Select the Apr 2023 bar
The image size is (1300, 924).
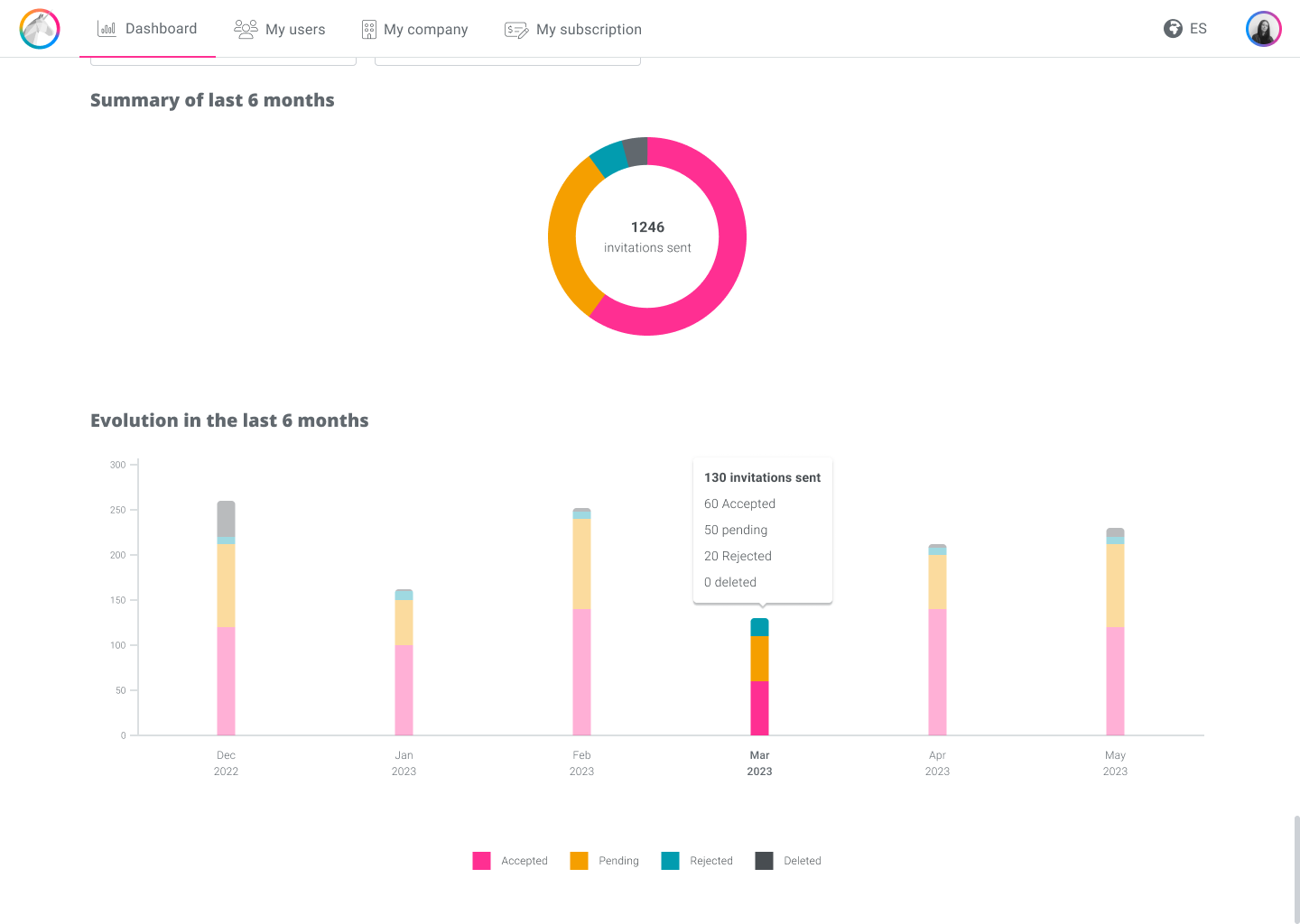click(x=937, y=640)
